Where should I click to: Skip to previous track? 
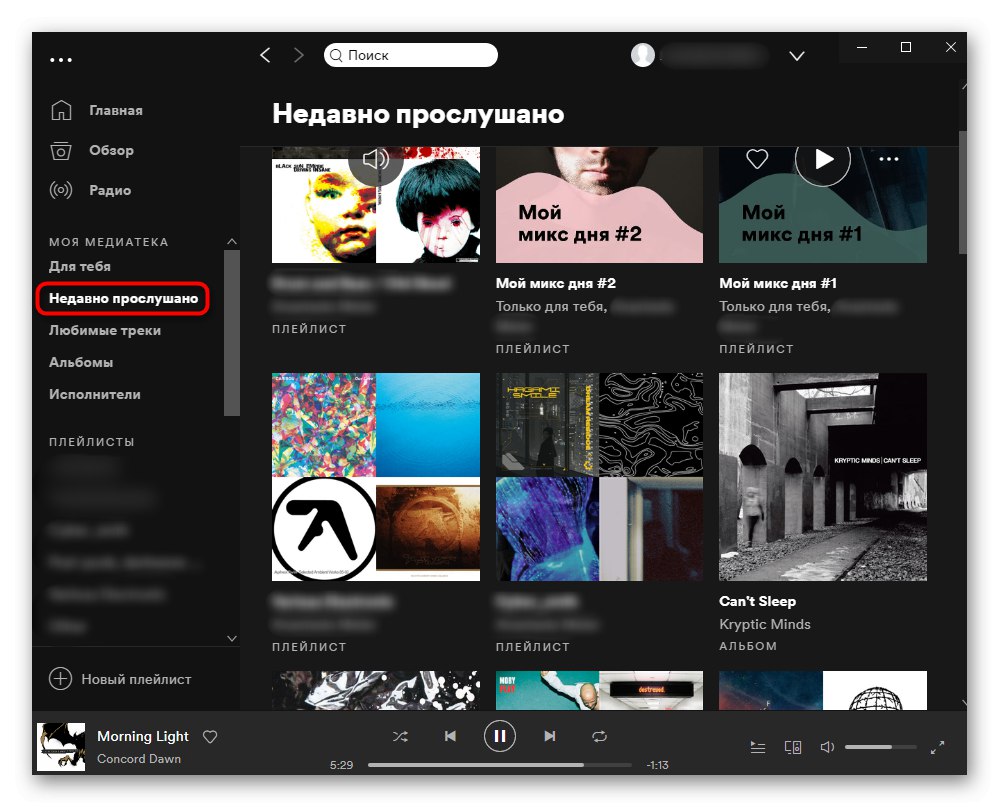(x=450, y=736)
